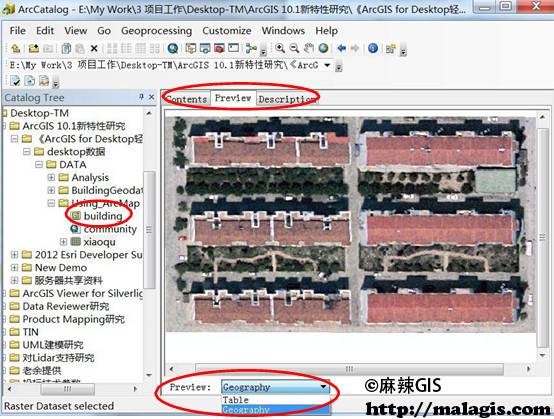Open the ModelBuilder window icon
554x419 pixels.
(251, 48)
